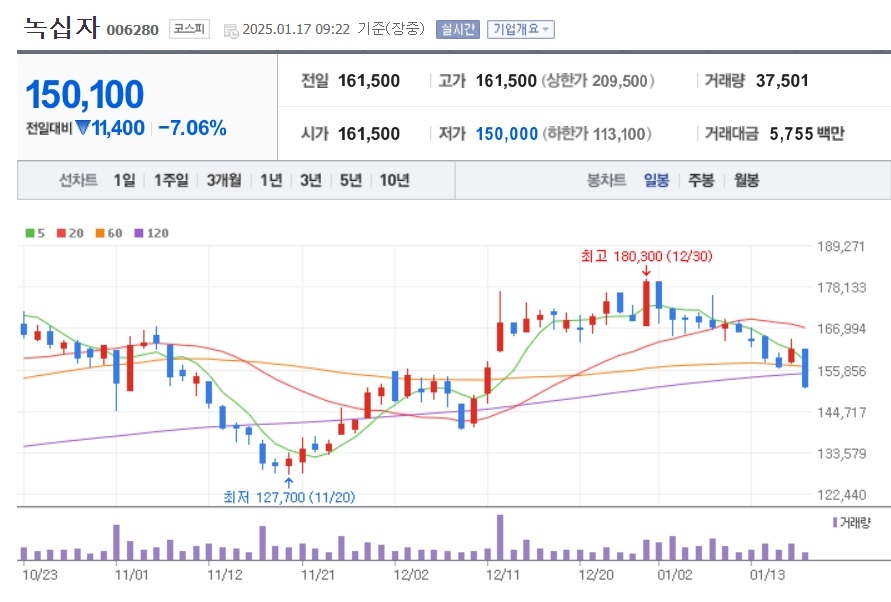Screen dimensions: 891x602
Task: Click the 133,579 price axis label
Action: click(x=842, y=454)
